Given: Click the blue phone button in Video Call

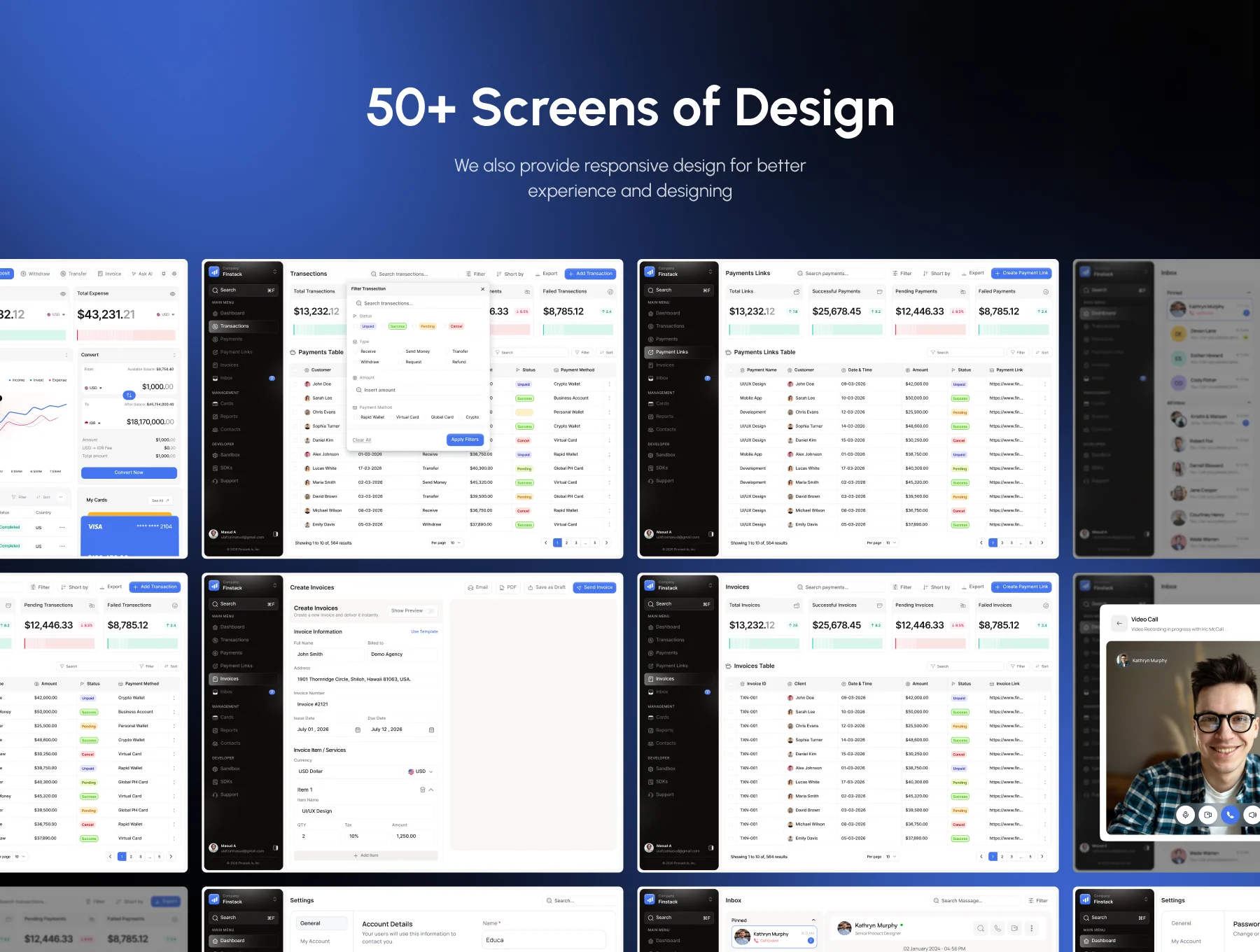Looking at the screenshot, I should pyautogui.click(x=1230, y=815).
